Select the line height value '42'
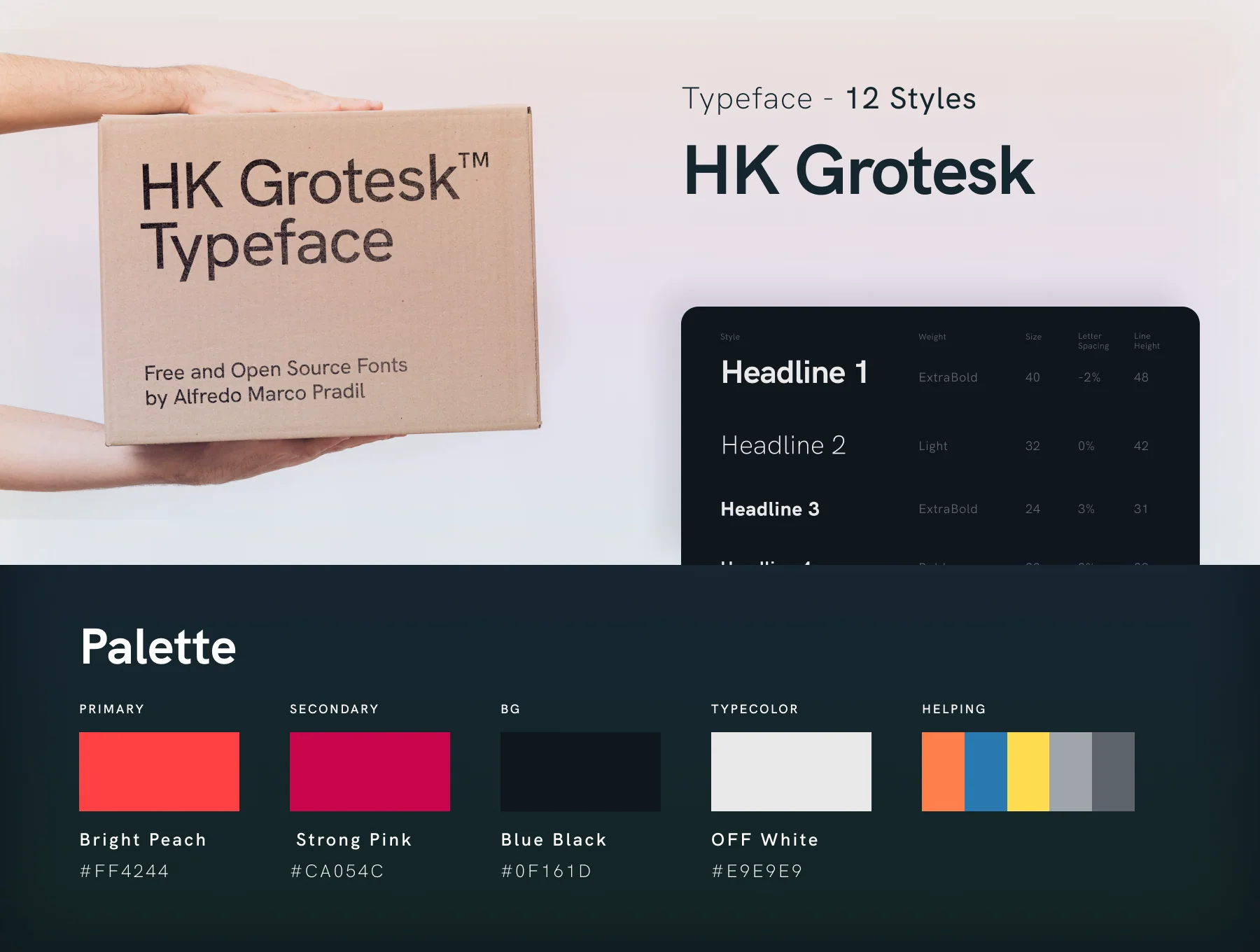The width and height of the screenshot is (1260, 952). coord(1141,446)
